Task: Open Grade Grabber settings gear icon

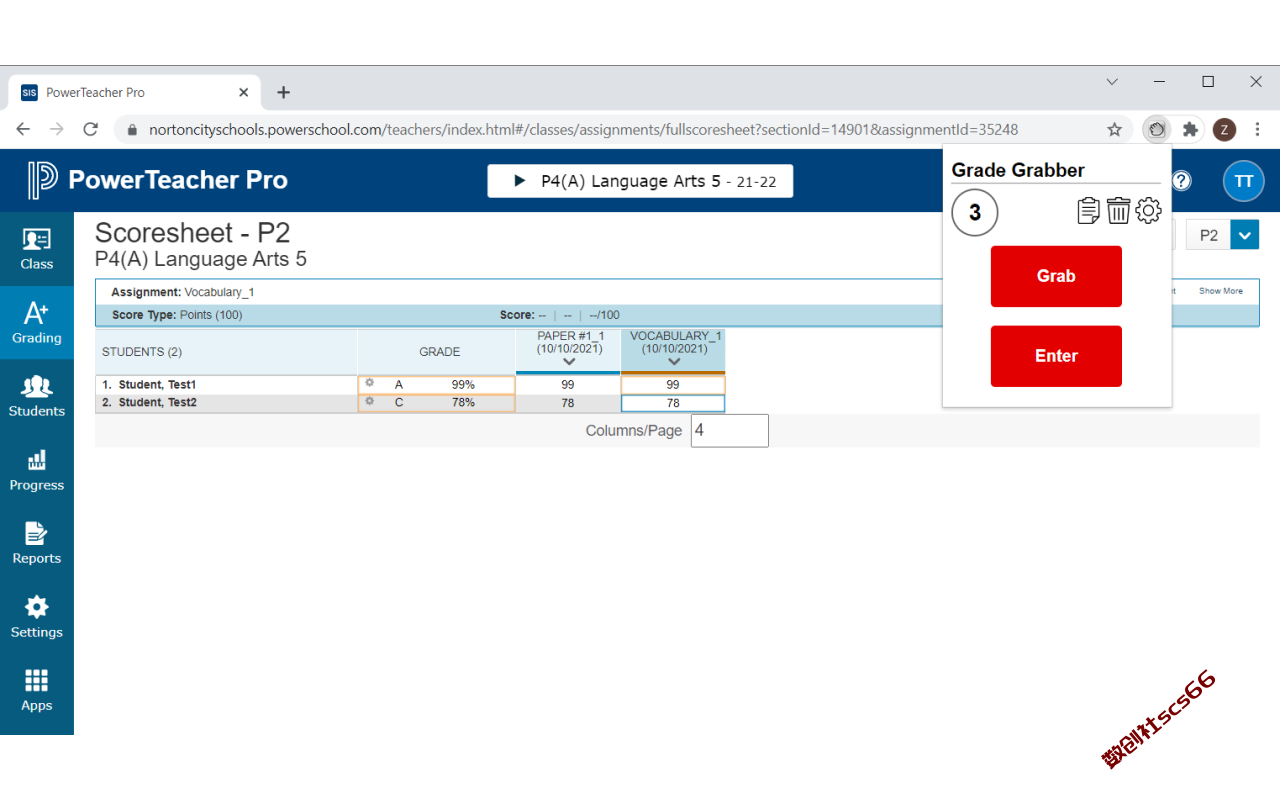Action: [x=1148, y=211]
